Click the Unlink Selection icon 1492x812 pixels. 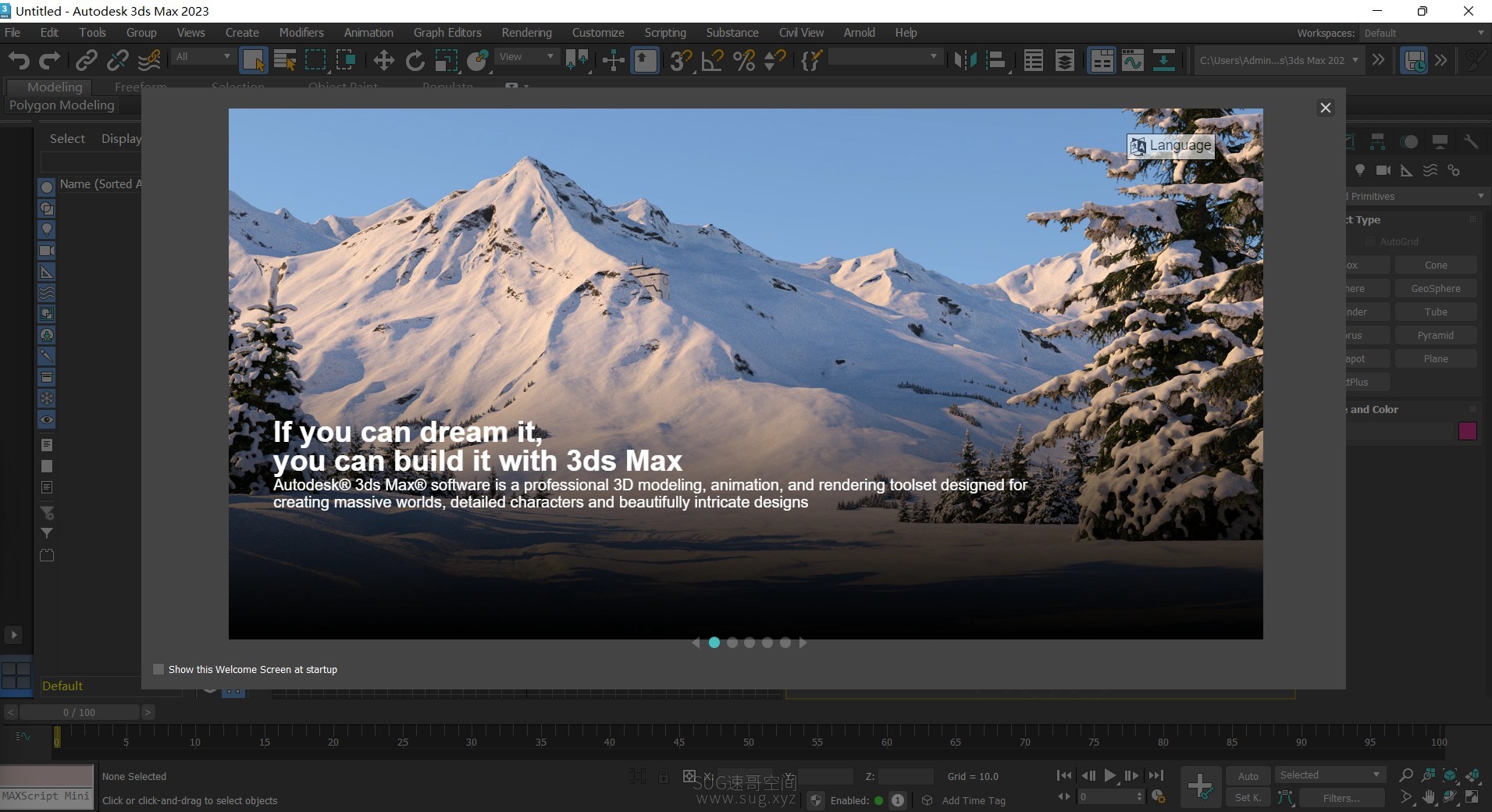(117, 60)
